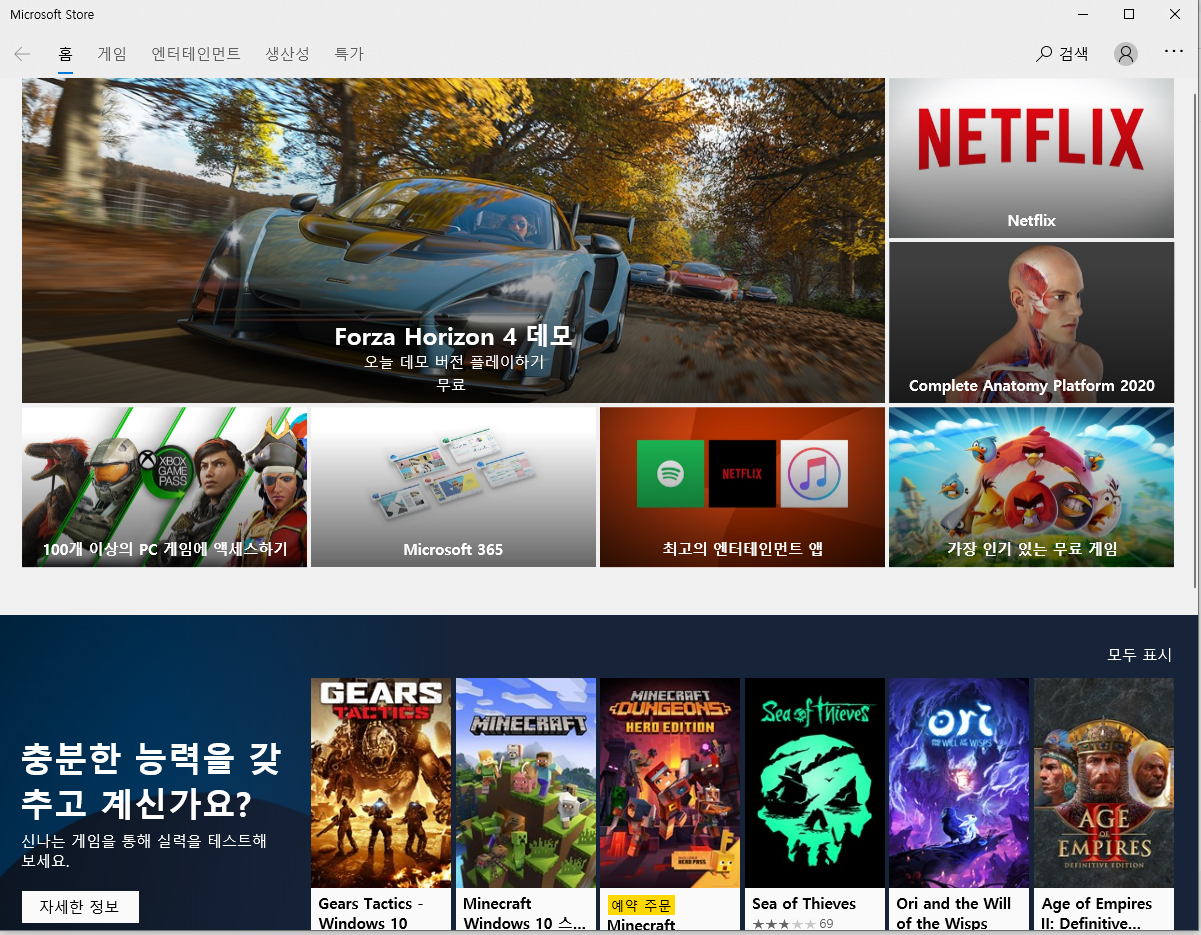This screenshot has height=935, width=1201.
Task: Open the search magnifier 검색
Action: click(x=1062, y=54)
